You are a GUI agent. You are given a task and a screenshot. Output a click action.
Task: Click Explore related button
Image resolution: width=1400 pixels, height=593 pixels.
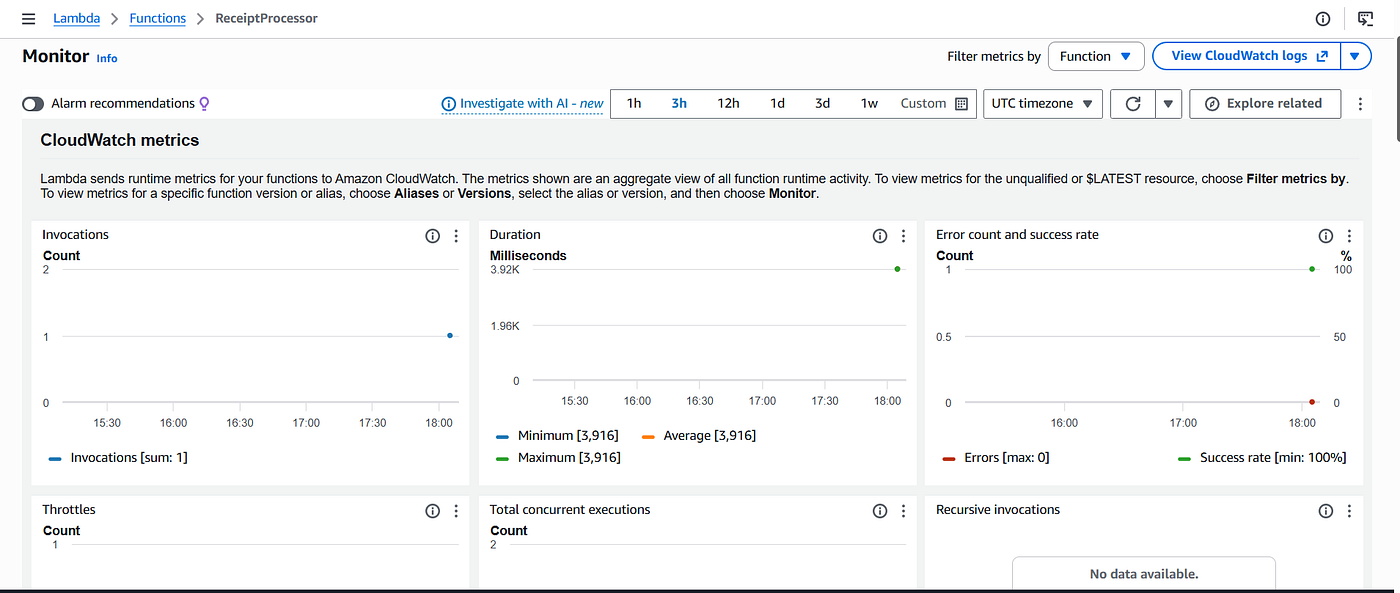(x=1265, y=103)
